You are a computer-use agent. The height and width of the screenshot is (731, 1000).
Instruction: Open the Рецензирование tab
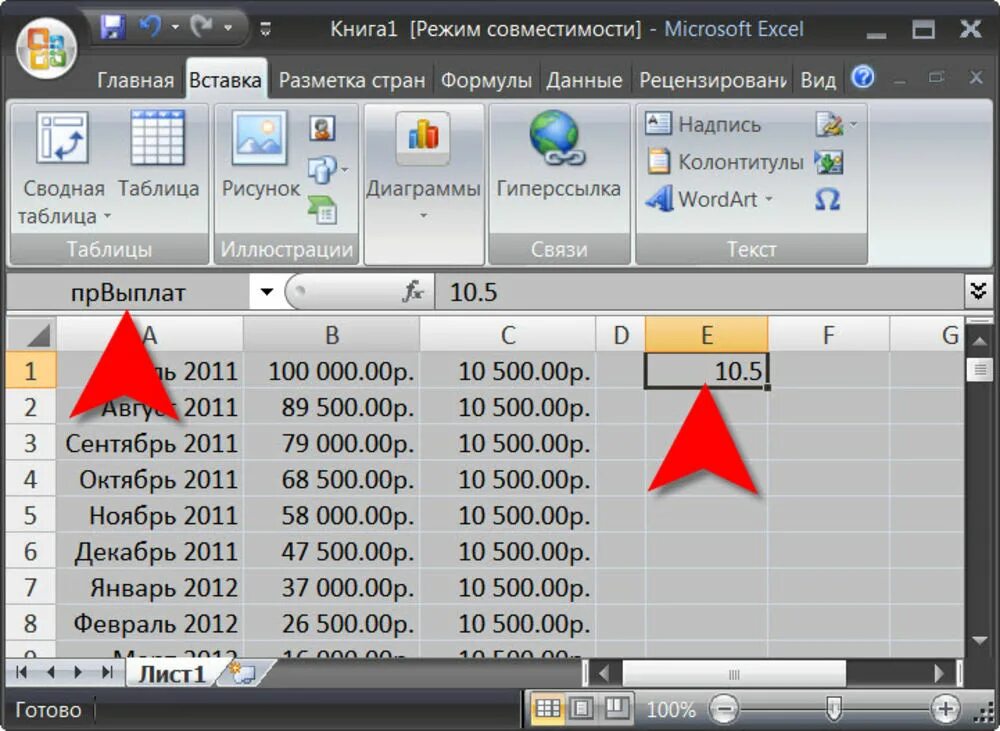[x=712, y=80]
